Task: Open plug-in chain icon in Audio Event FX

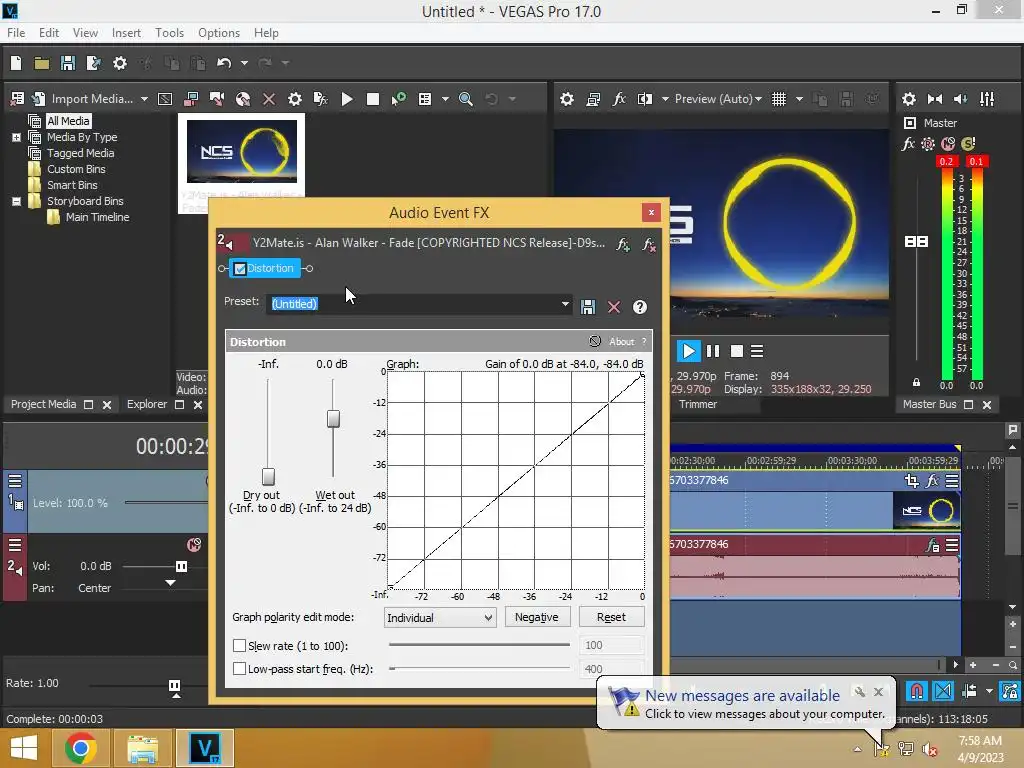Action: 622,244
